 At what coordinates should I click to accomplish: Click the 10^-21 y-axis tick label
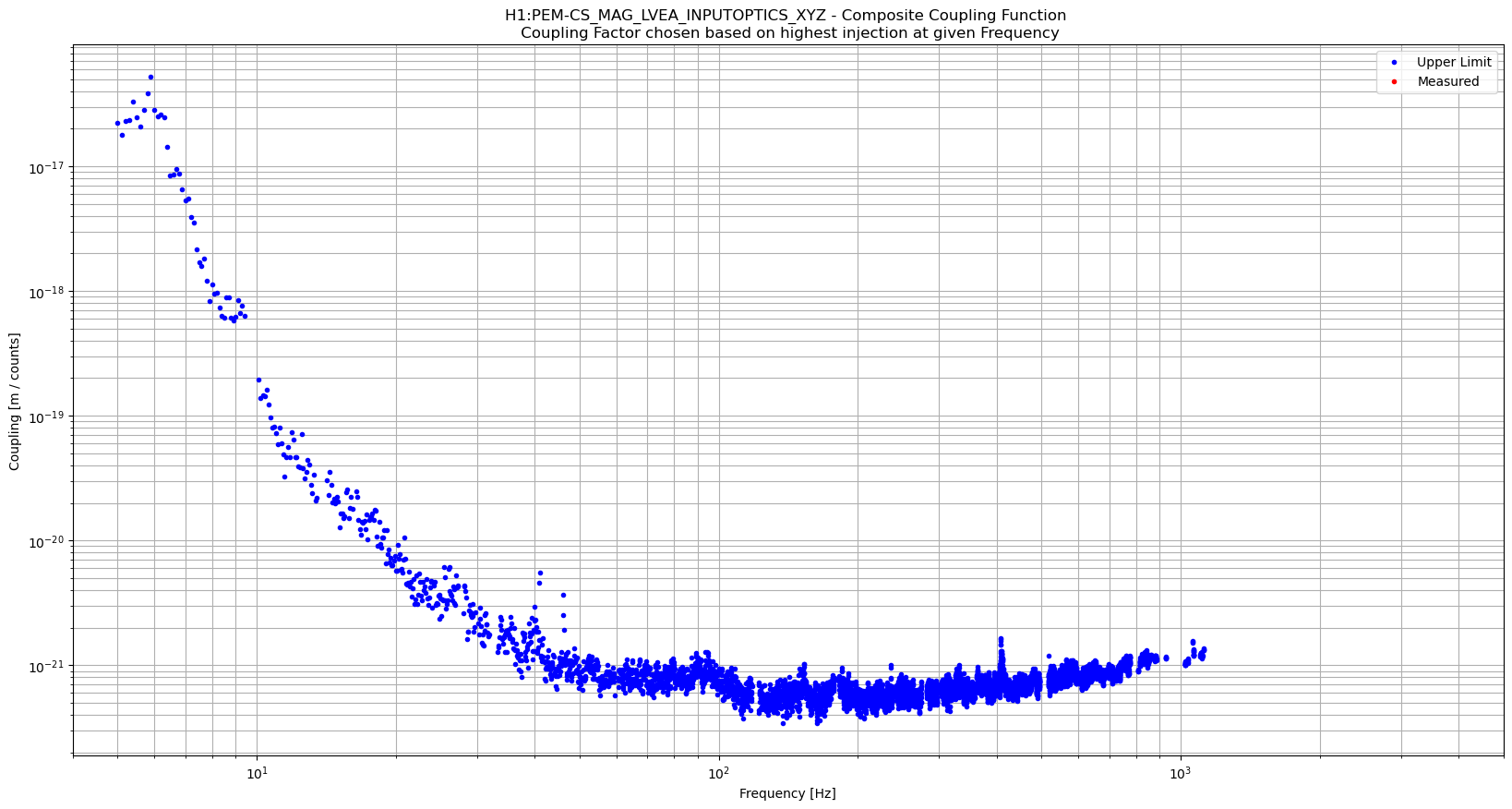[x=47, y=667]
